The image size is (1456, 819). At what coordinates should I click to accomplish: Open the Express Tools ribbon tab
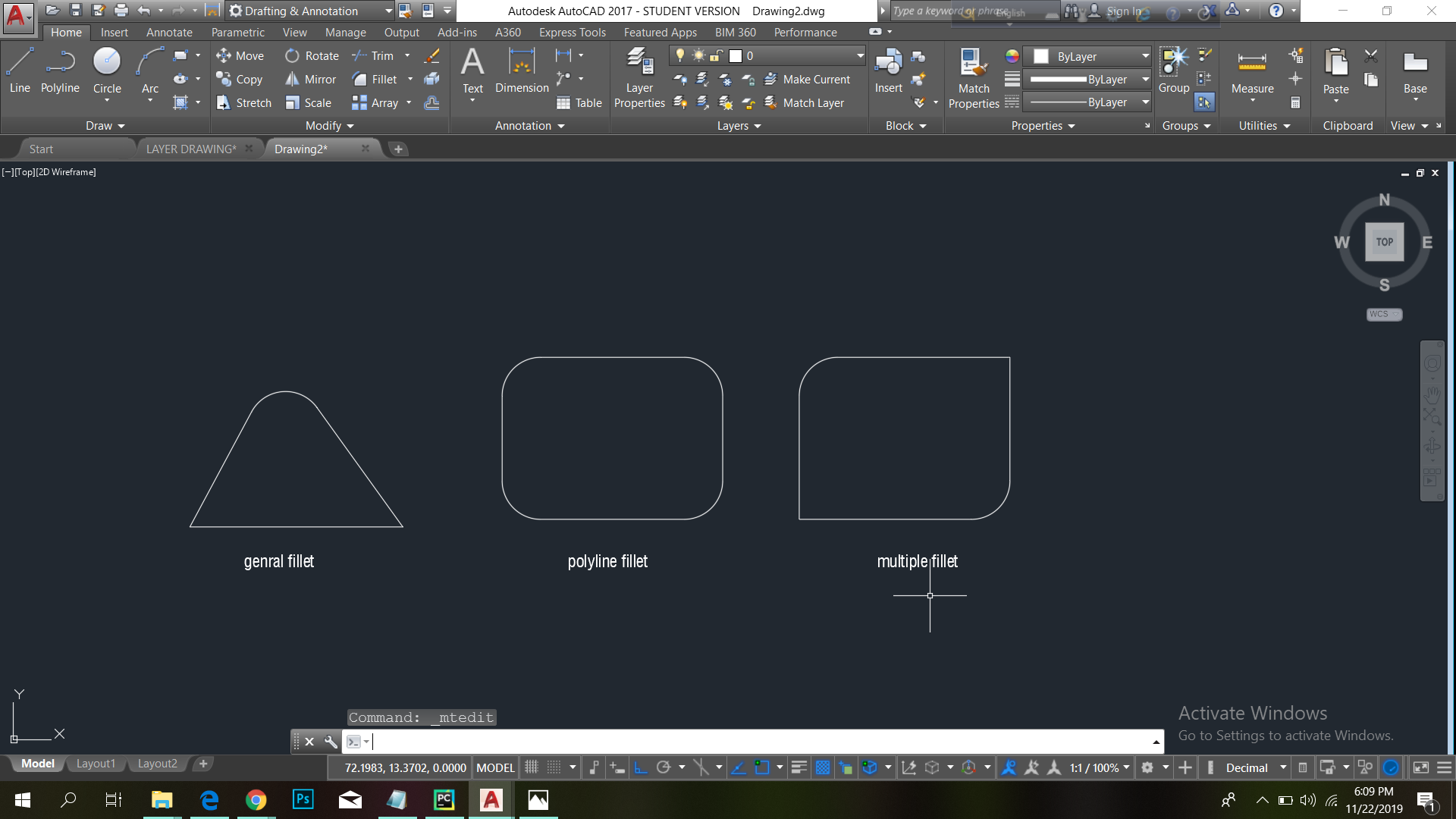pyautogui.click(x=573, y=32)
